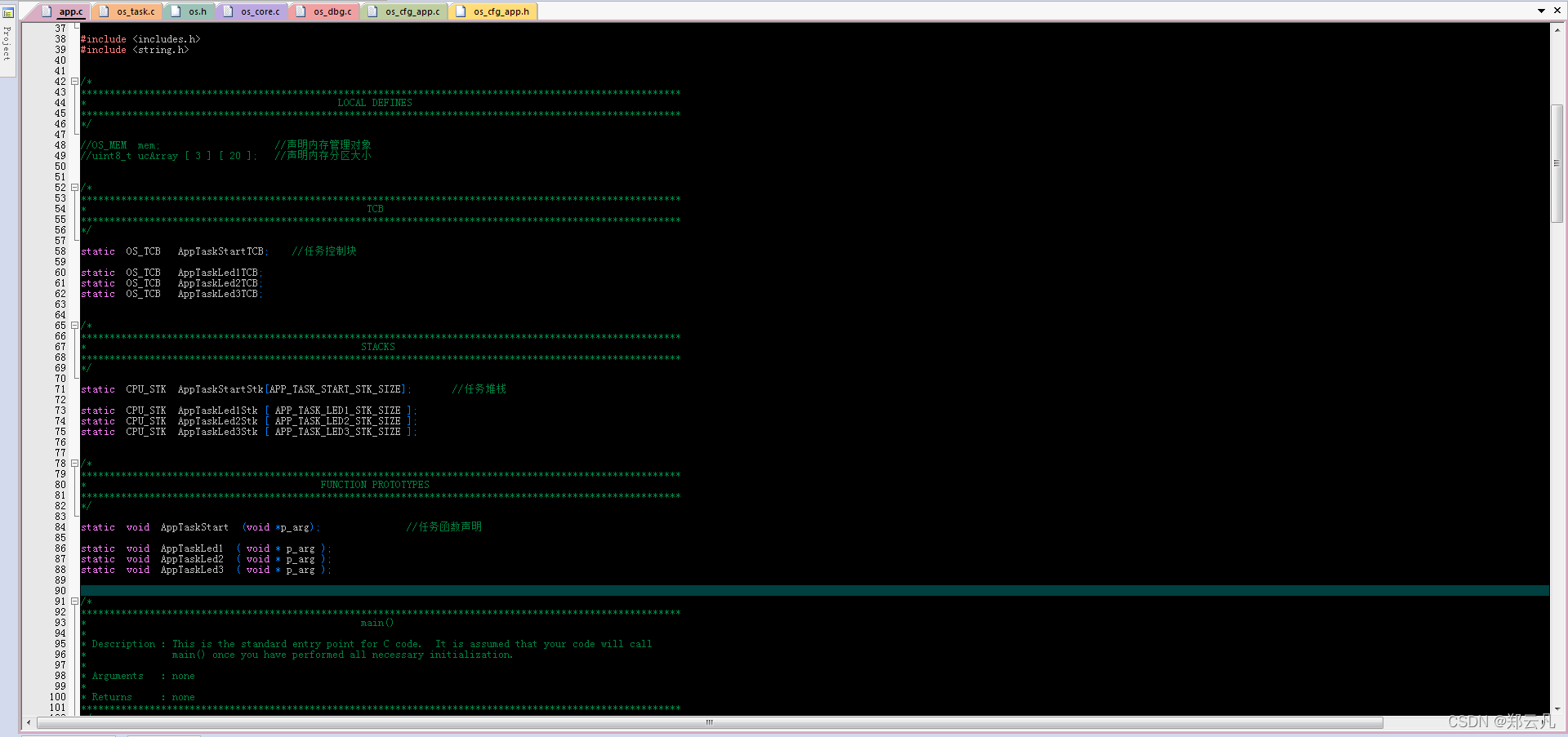Open the editor window list dropdown arrow
Image resolution: width=1568 pixels, height=737 pixels.
pos(1542,11)
